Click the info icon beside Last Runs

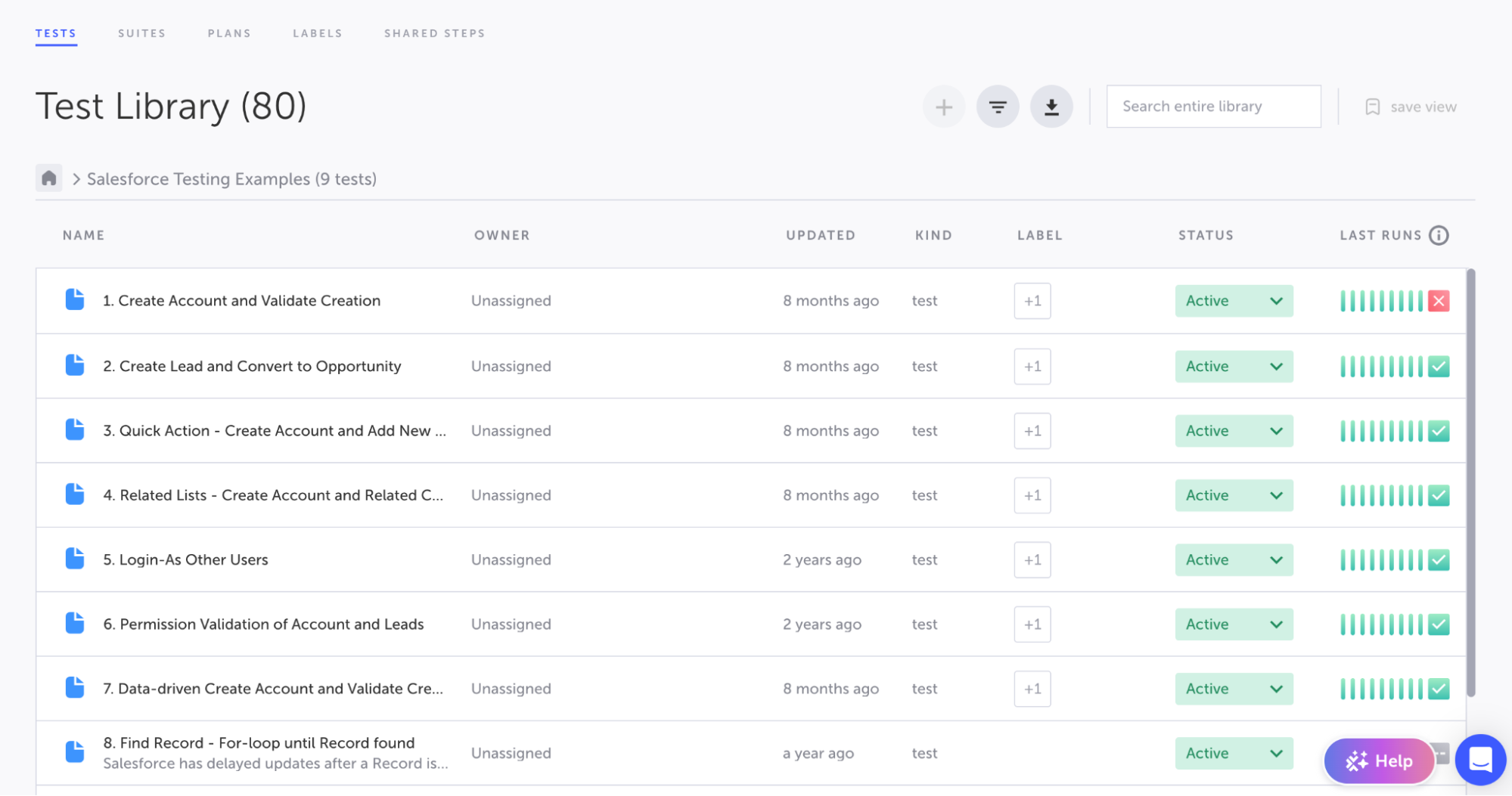[x=1439, y=235]
